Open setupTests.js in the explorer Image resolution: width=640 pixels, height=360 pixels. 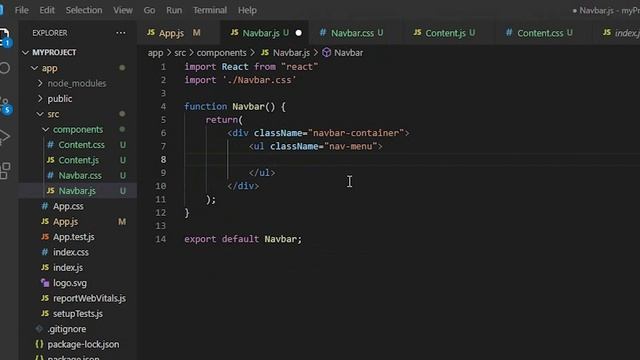click(78, 313)
